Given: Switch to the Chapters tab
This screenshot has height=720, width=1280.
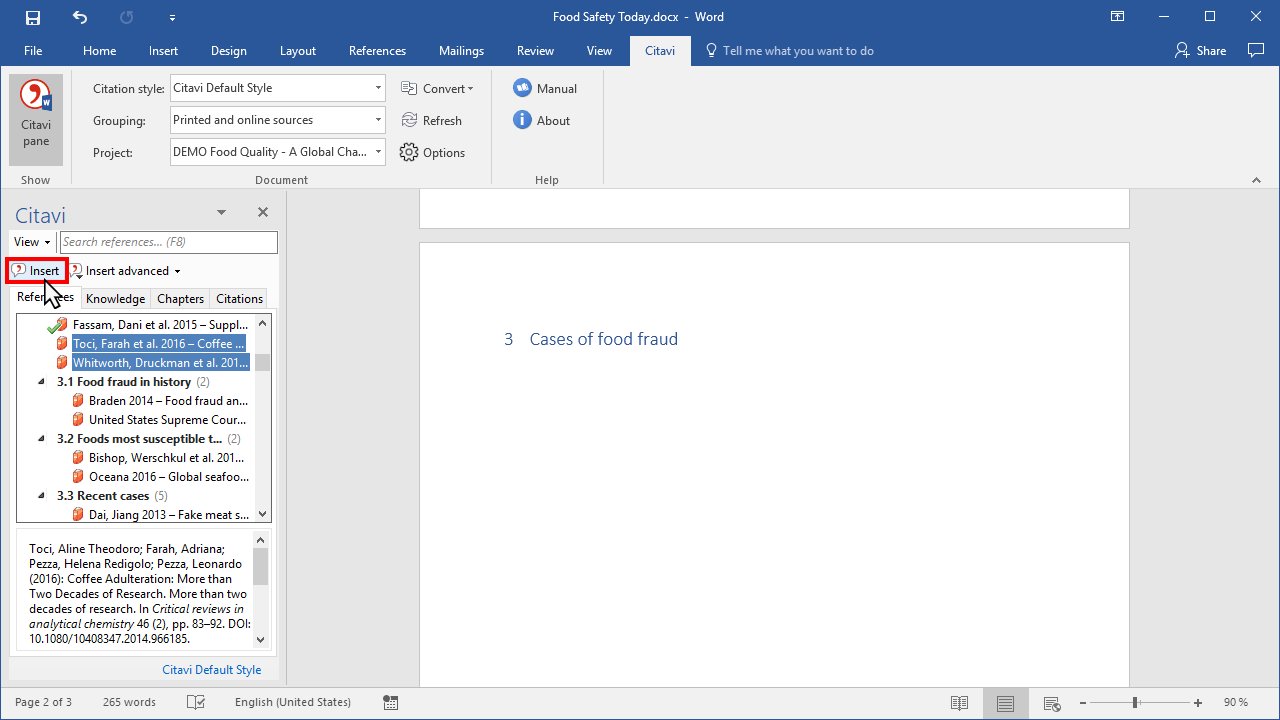Looking at the screenshot, I should pos(181,298).
